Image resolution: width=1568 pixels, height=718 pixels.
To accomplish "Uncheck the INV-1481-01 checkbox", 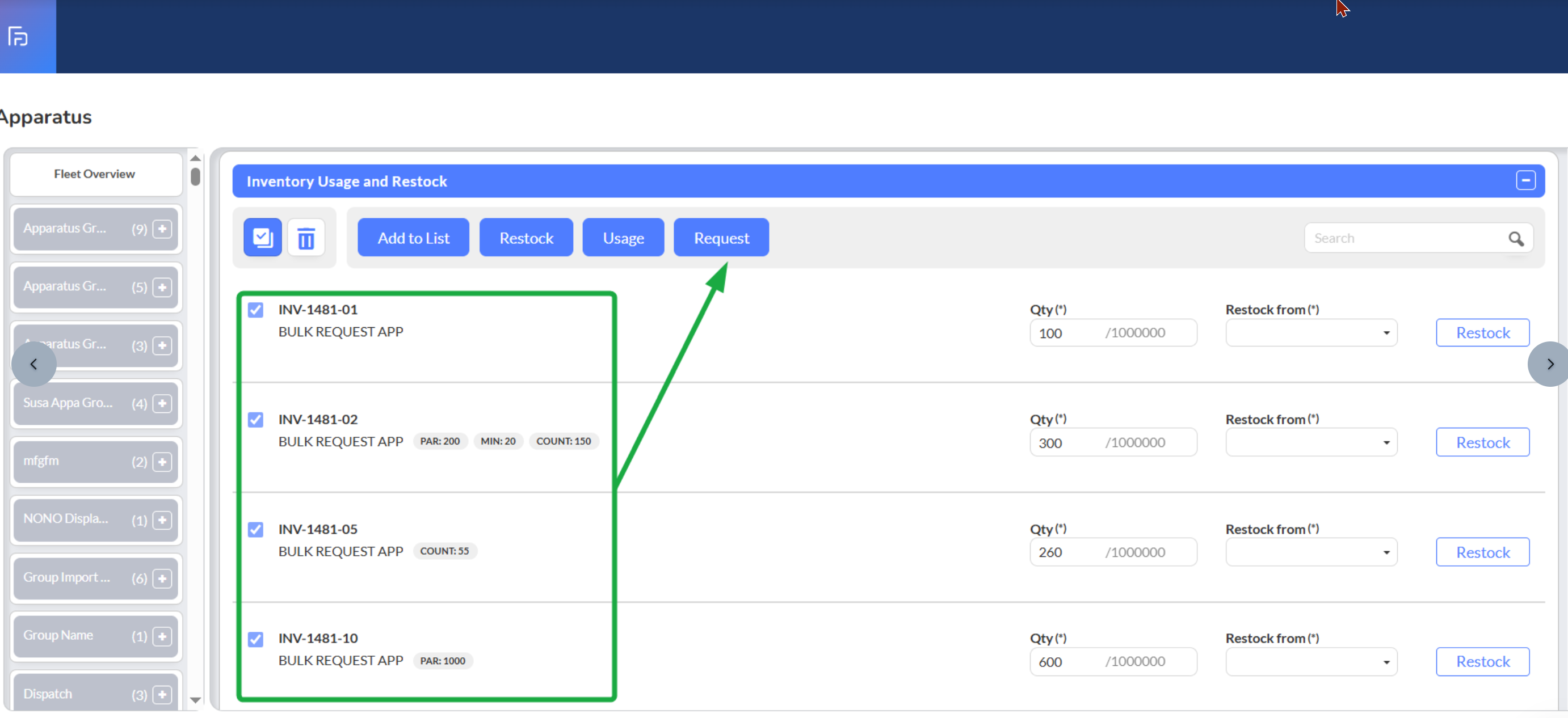I will coord(255,310).
